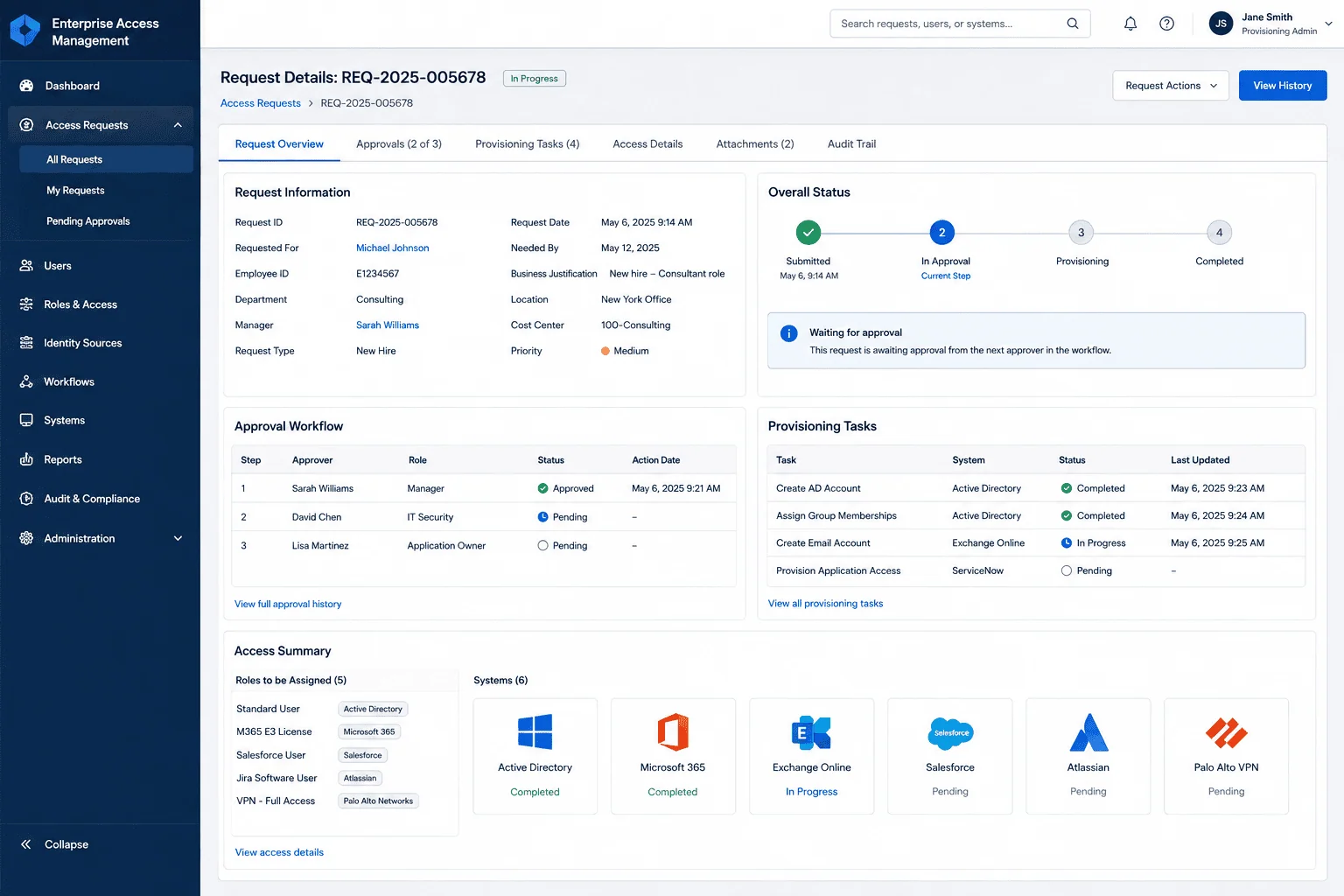Click View full approval history link
Screen dimensions: 1344x896
(288, 604)
